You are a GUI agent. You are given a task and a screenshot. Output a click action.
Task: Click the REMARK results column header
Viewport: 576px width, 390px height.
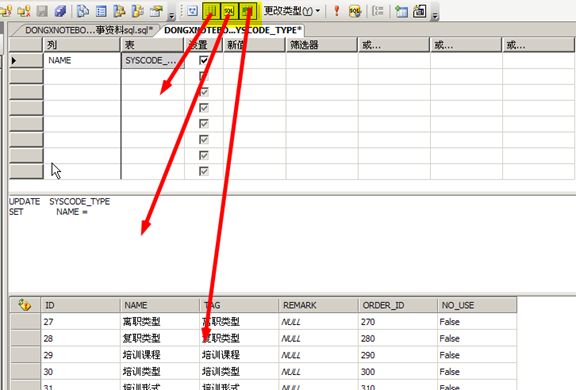coord(318,305)
